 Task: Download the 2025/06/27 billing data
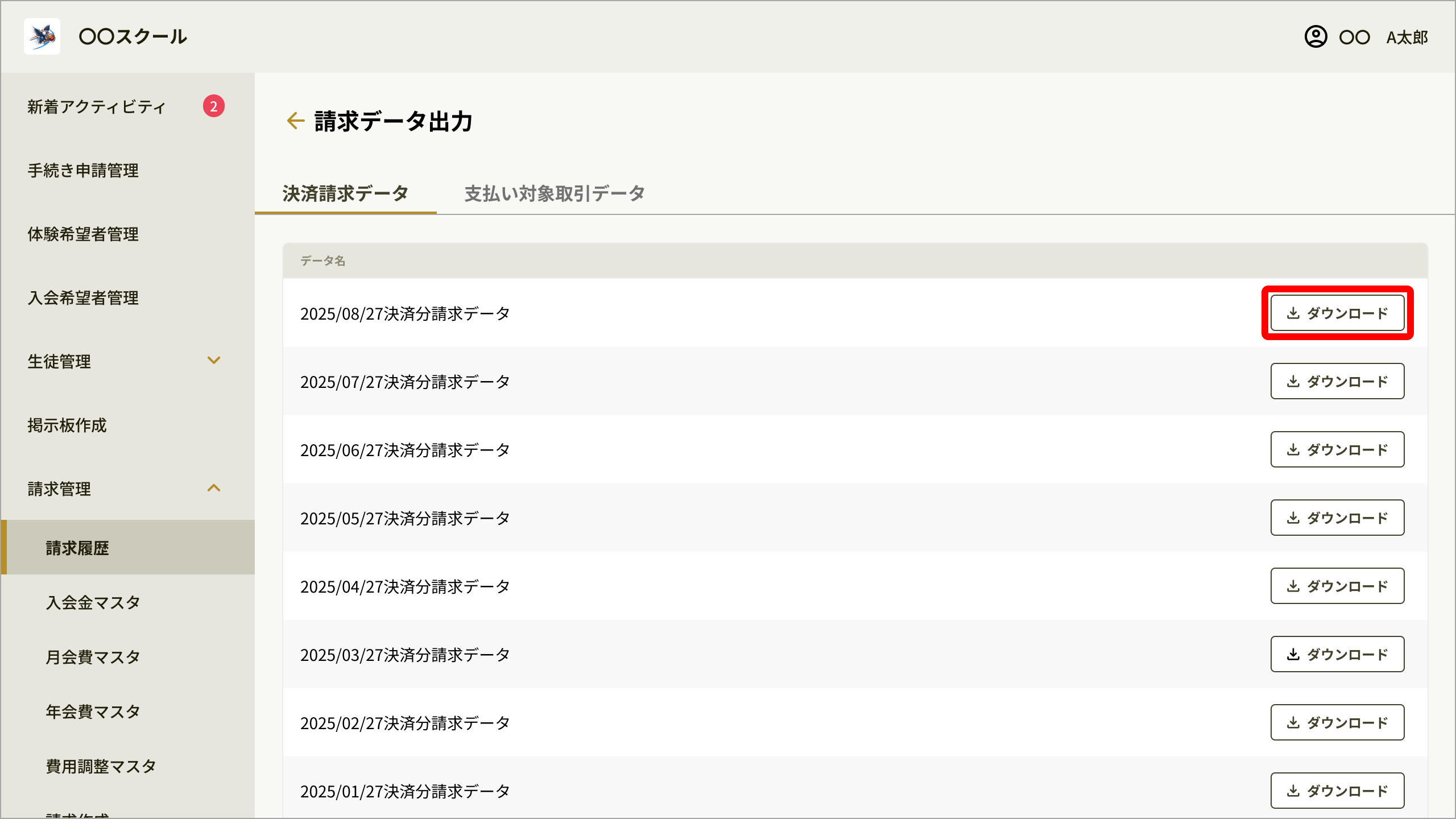pos(1337,449)
